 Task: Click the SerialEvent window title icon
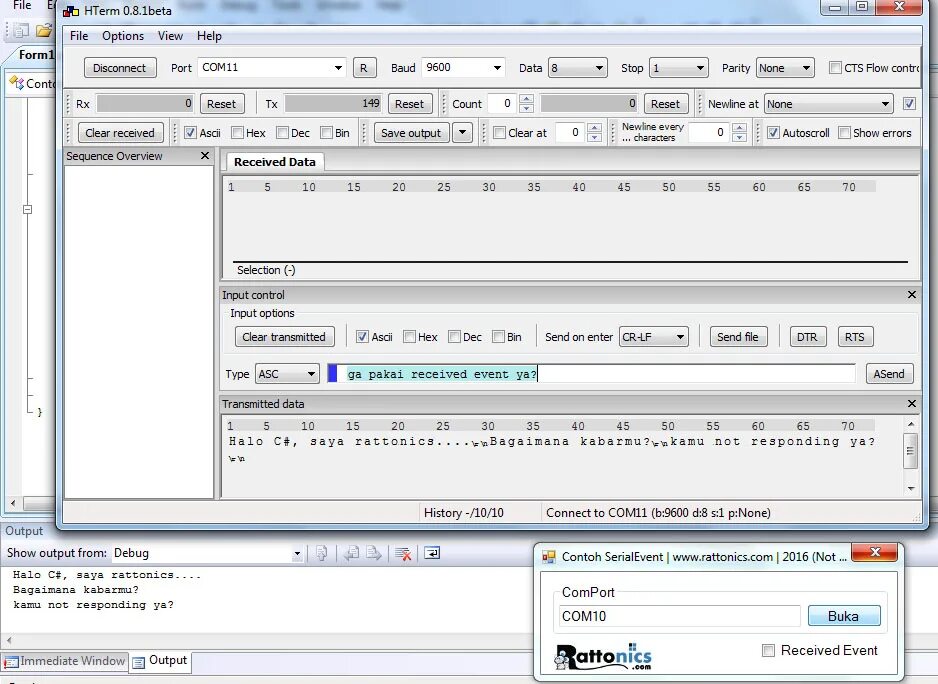pyautogui.click(x=549, y=557)
